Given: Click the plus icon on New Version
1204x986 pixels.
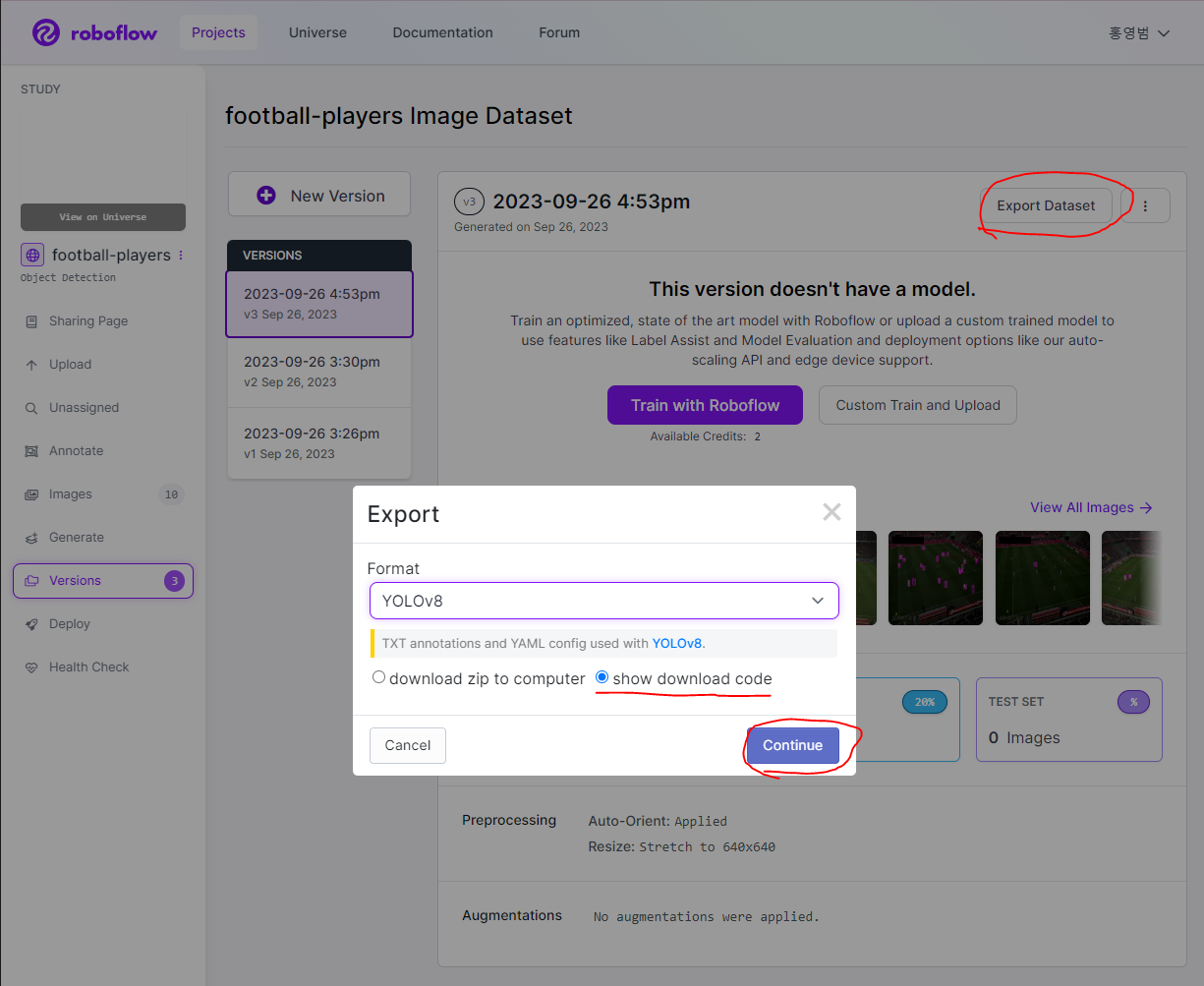Looking at the screenshot, I should pyautogui.click(x=266, y=196).
